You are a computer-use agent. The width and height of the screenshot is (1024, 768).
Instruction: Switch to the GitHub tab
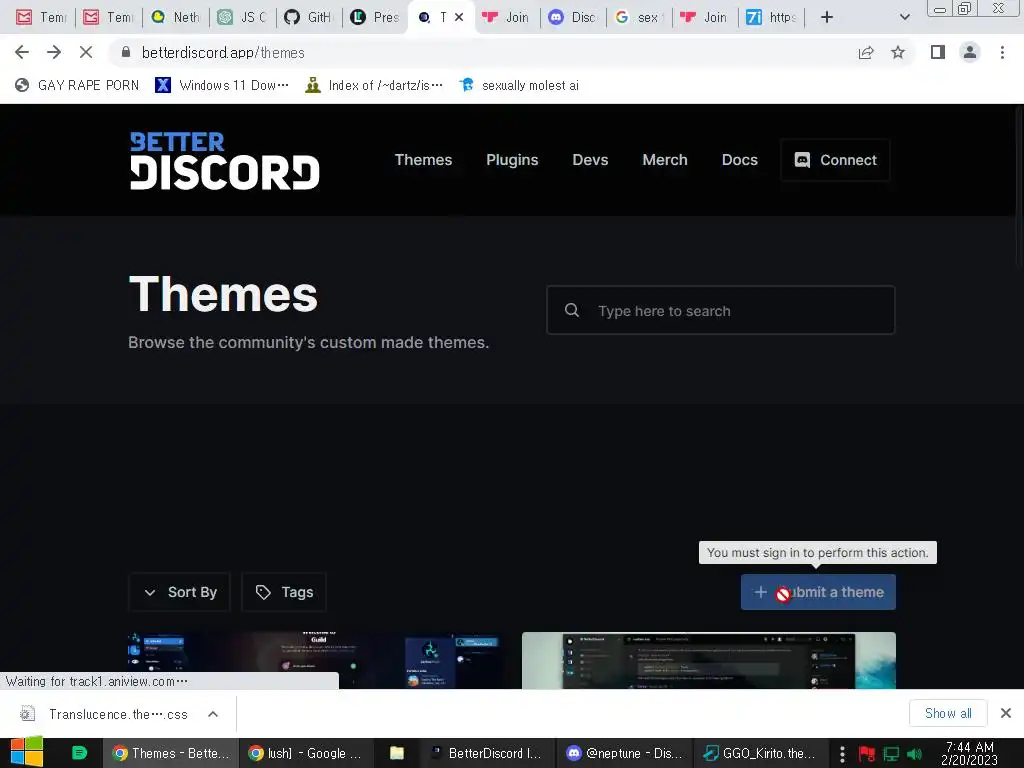(x=309, y=17)
